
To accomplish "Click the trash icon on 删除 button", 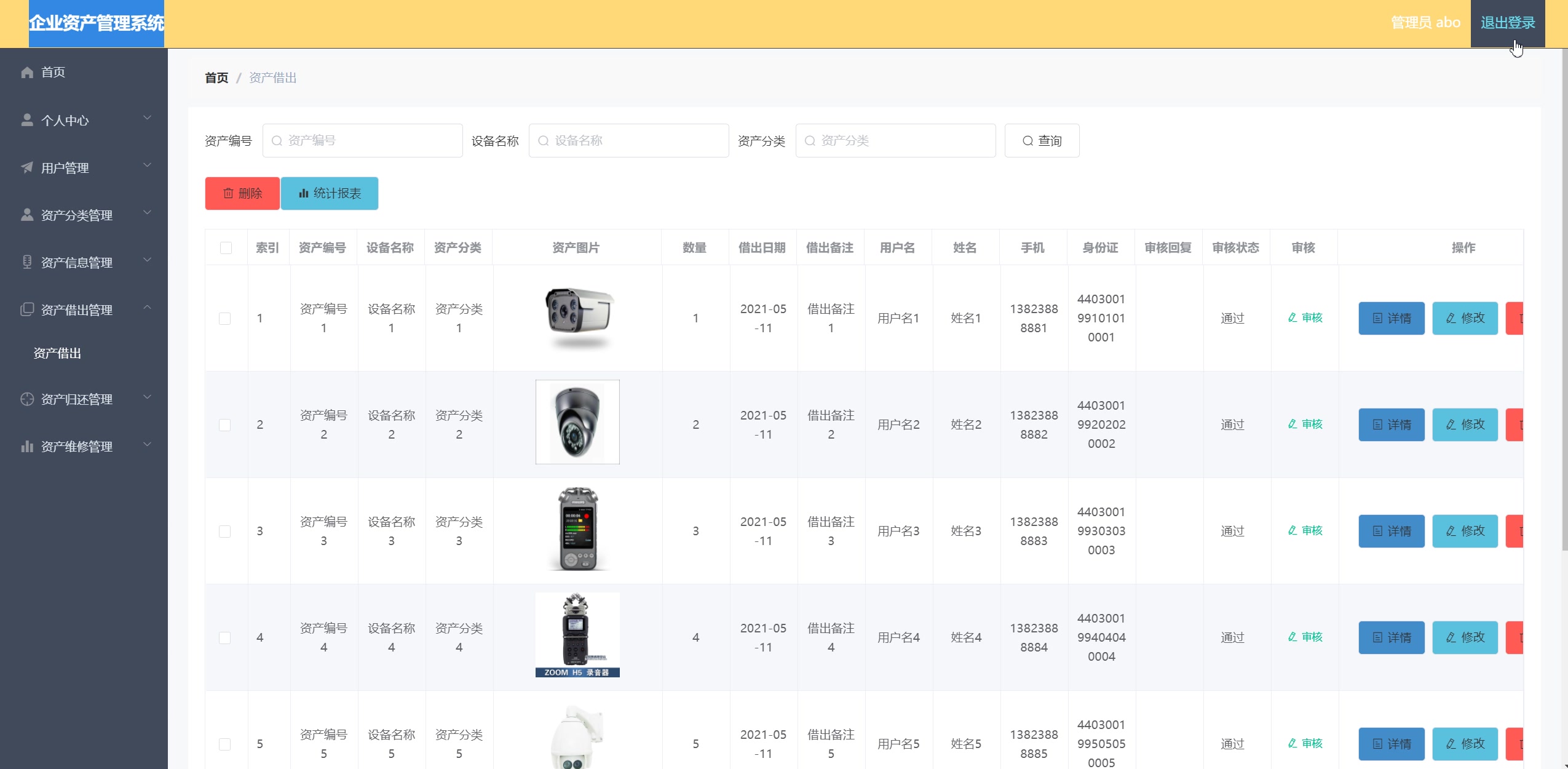I will (228, 193).
